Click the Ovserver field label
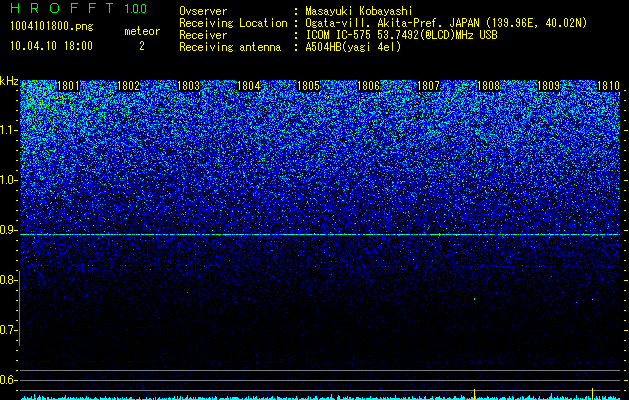 coord(203,12)
